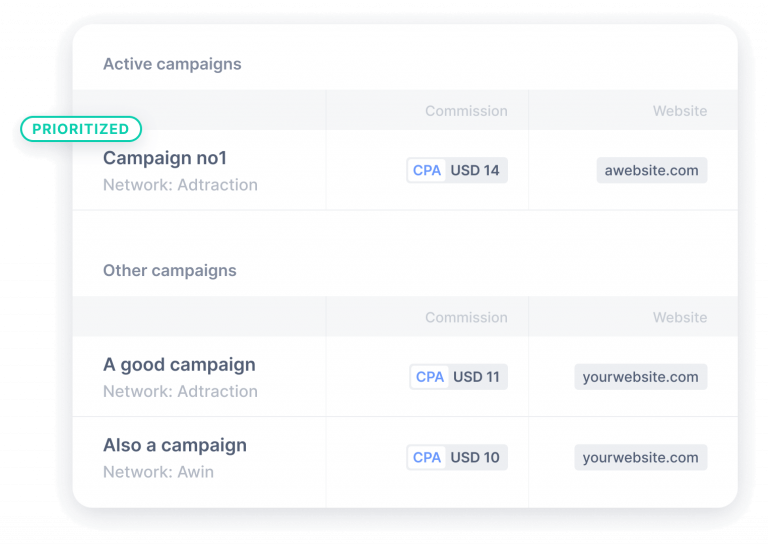Click the USD 10 commission badge
This screenshot has height=544, width=768.
tap(457, 457)
